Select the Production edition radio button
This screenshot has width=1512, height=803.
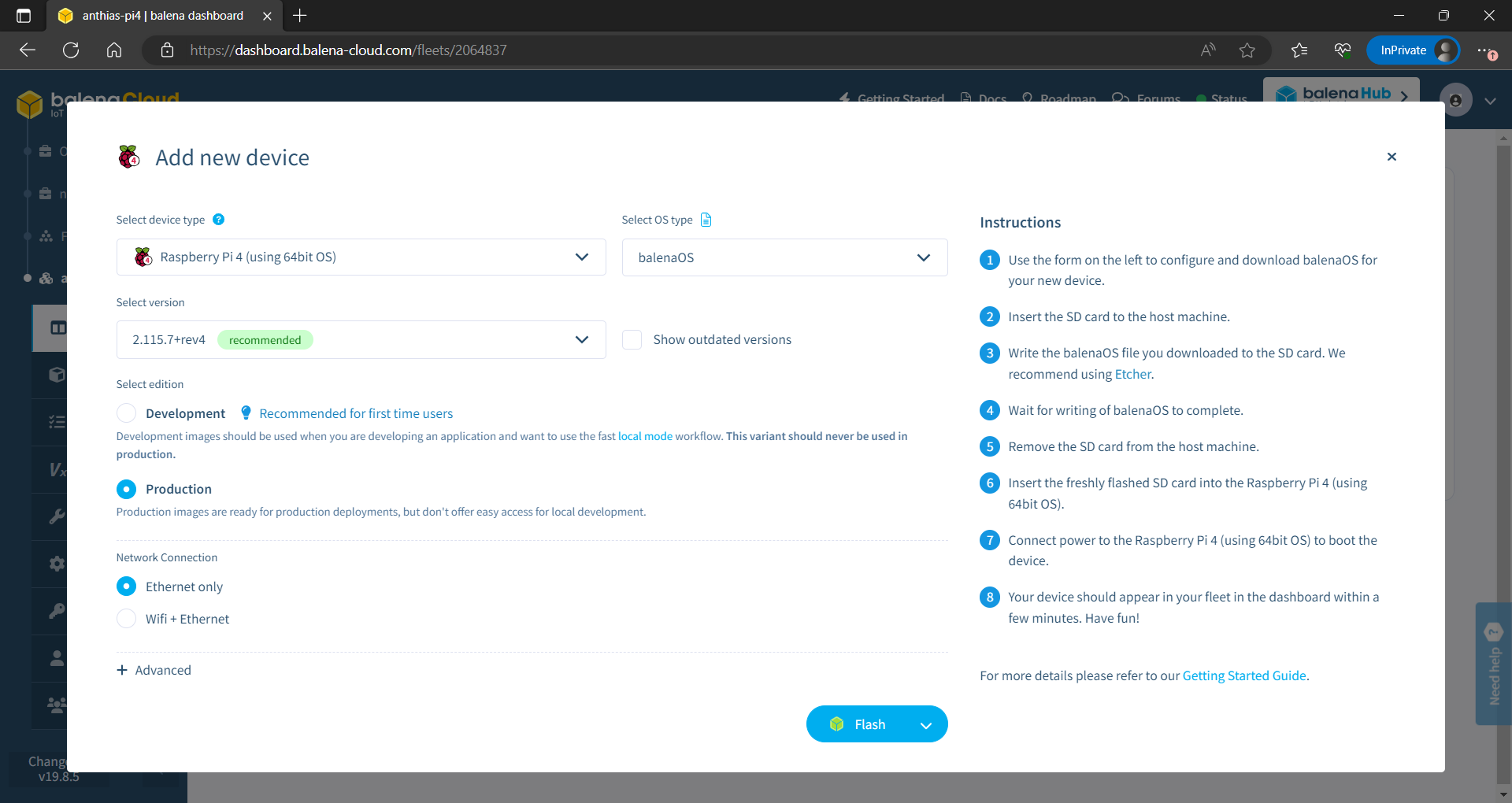[126, 489]
